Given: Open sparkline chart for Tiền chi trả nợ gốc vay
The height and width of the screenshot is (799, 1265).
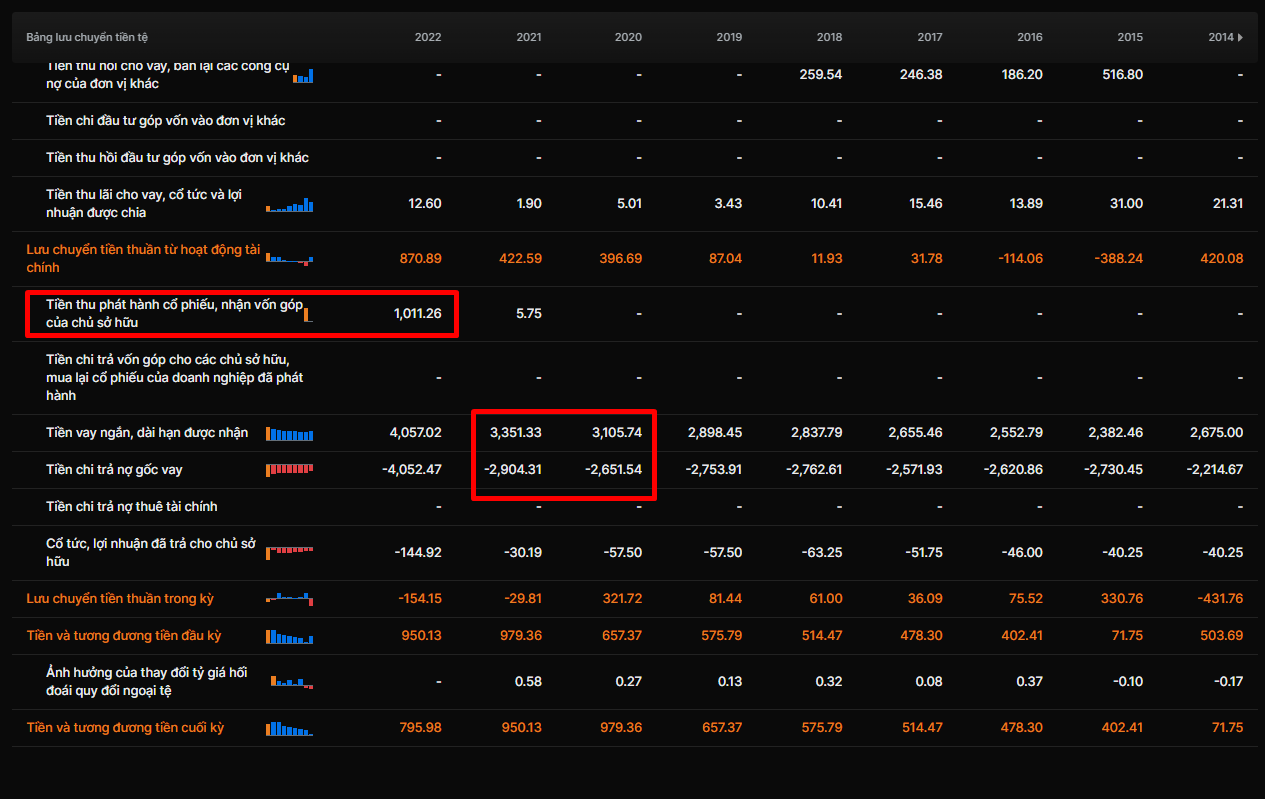Looking at the screenshot, I should (290, 470).
